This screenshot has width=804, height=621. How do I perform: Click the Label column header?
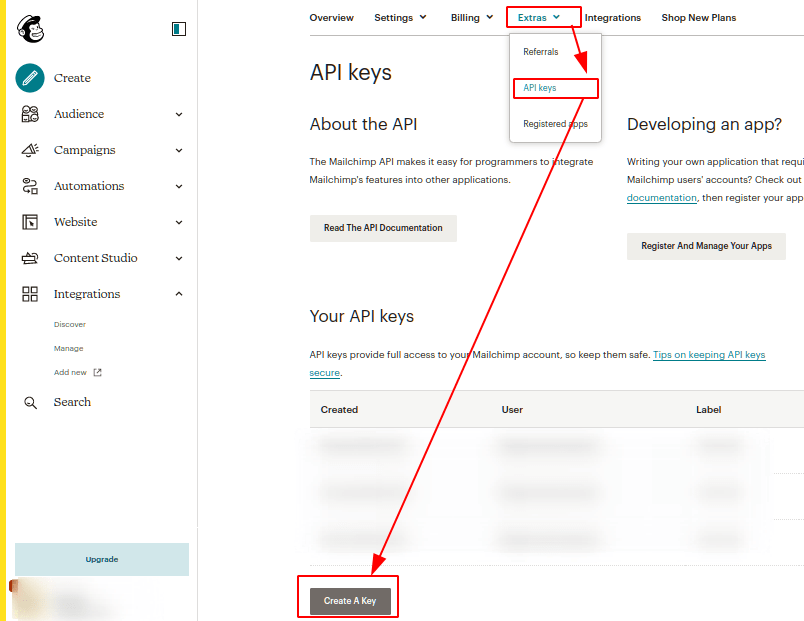pos(708,410)
